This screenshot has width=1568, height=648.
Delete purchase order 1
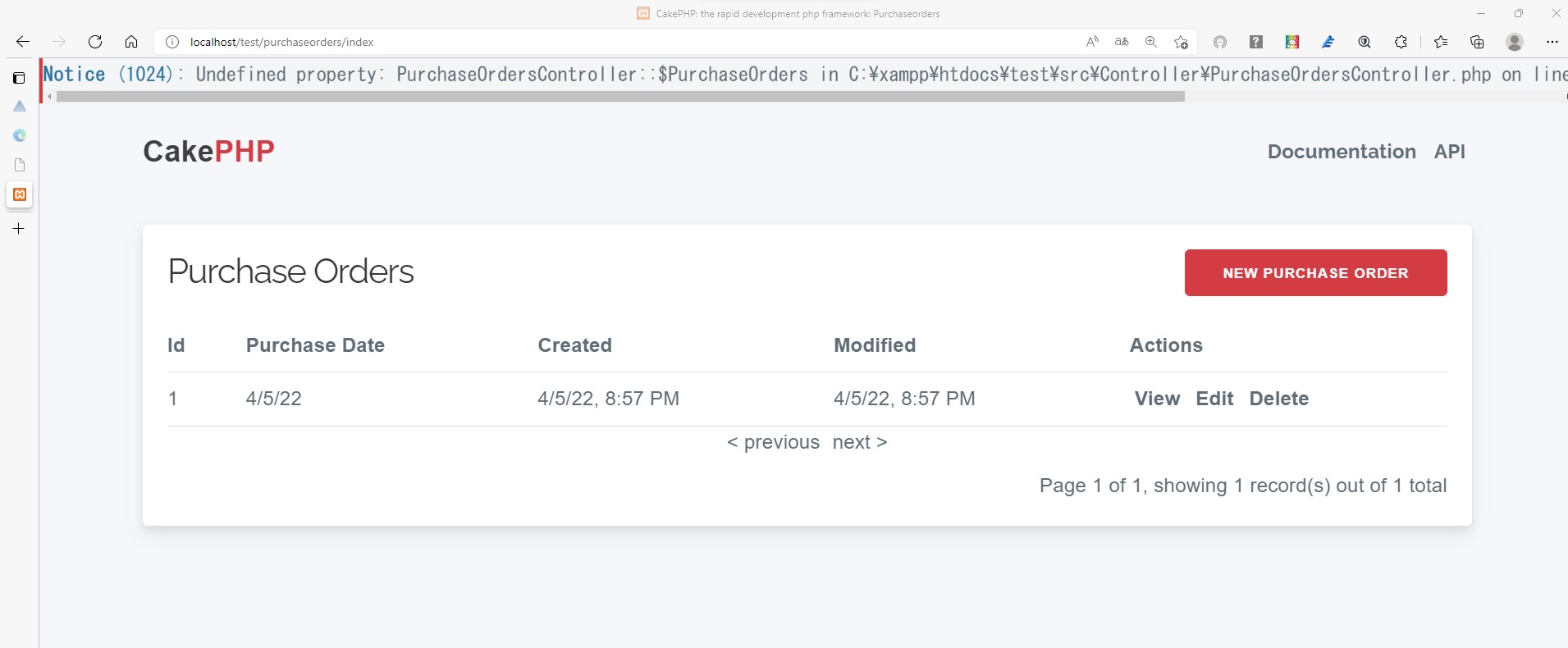pos(1278,399)
